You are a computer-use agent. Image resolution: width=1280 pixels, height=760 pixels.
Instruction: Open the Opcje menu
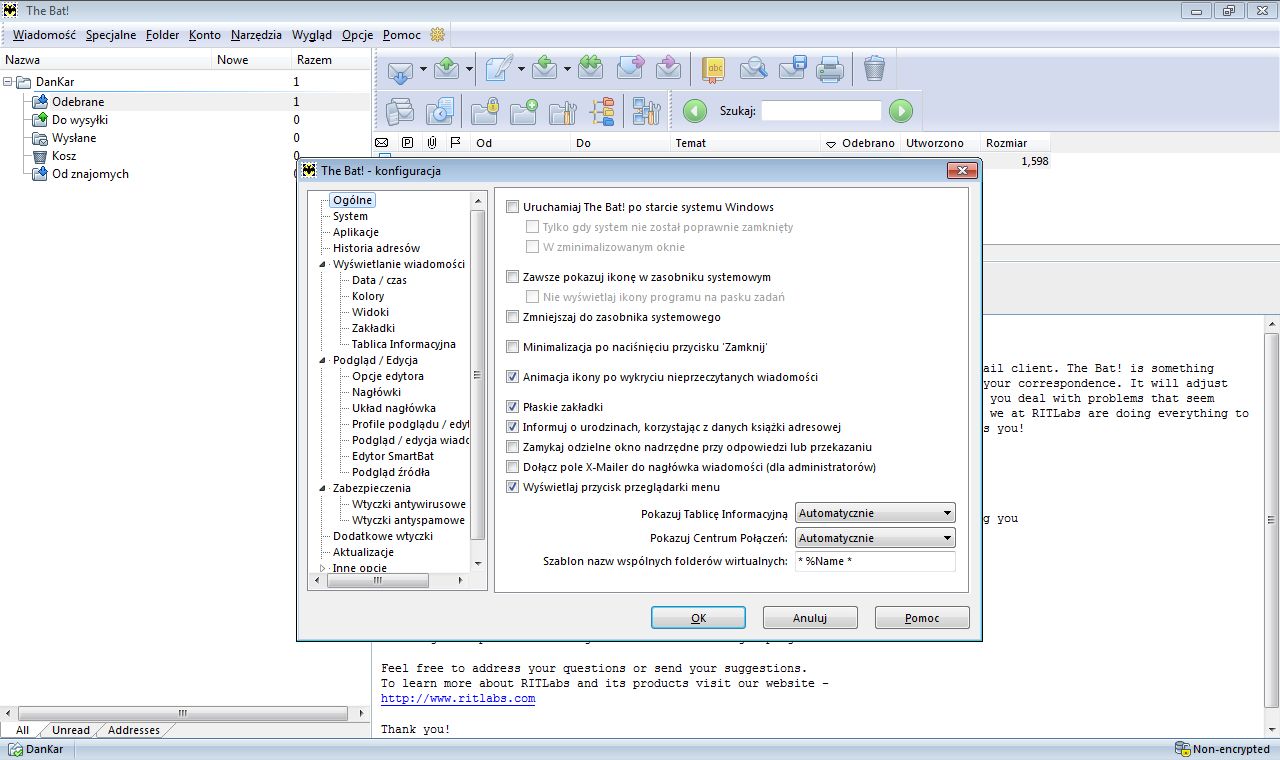(x=357, y=35)
